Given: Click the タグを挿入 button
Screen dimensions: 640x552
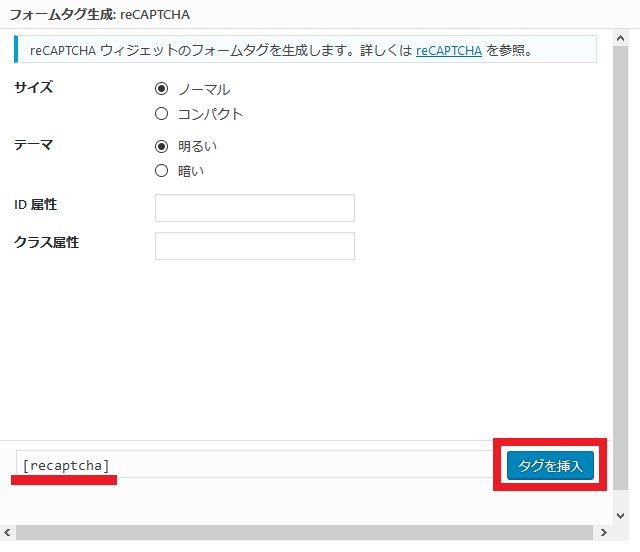Looking at the screenshot, I should coord(550,465).
